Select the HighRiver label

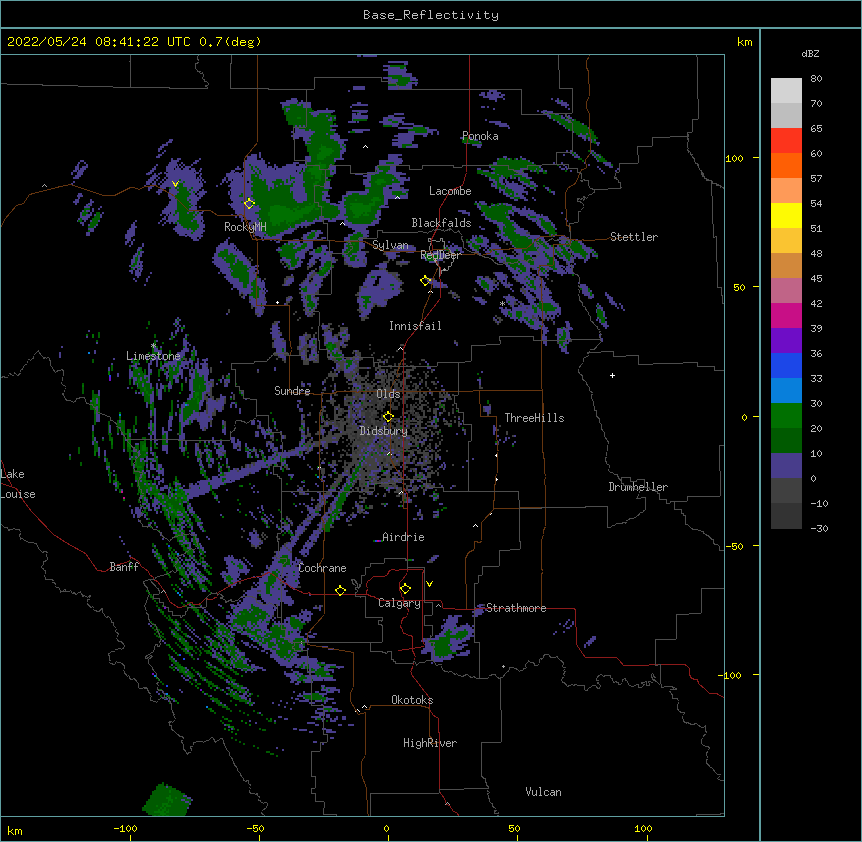coord(430,743)
